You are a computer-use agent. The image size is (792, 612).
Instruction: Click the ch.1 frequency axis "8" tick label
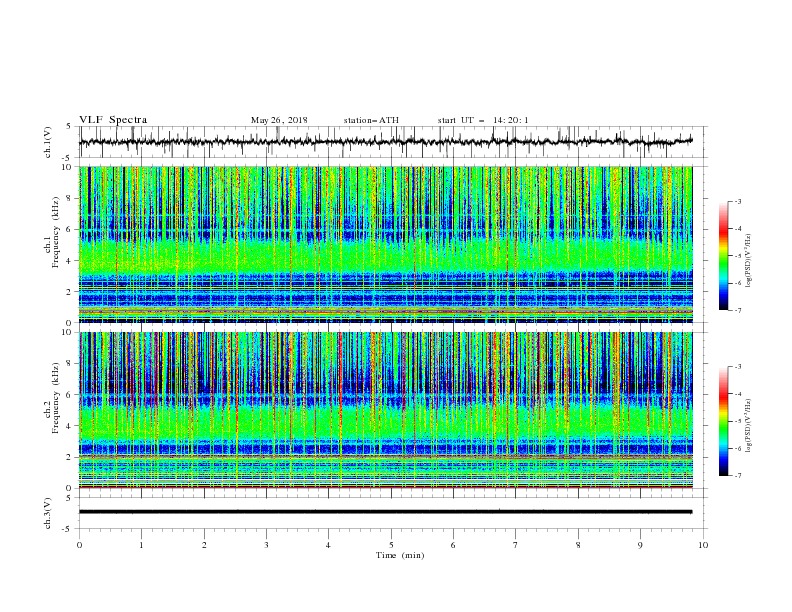pos(69,198)
